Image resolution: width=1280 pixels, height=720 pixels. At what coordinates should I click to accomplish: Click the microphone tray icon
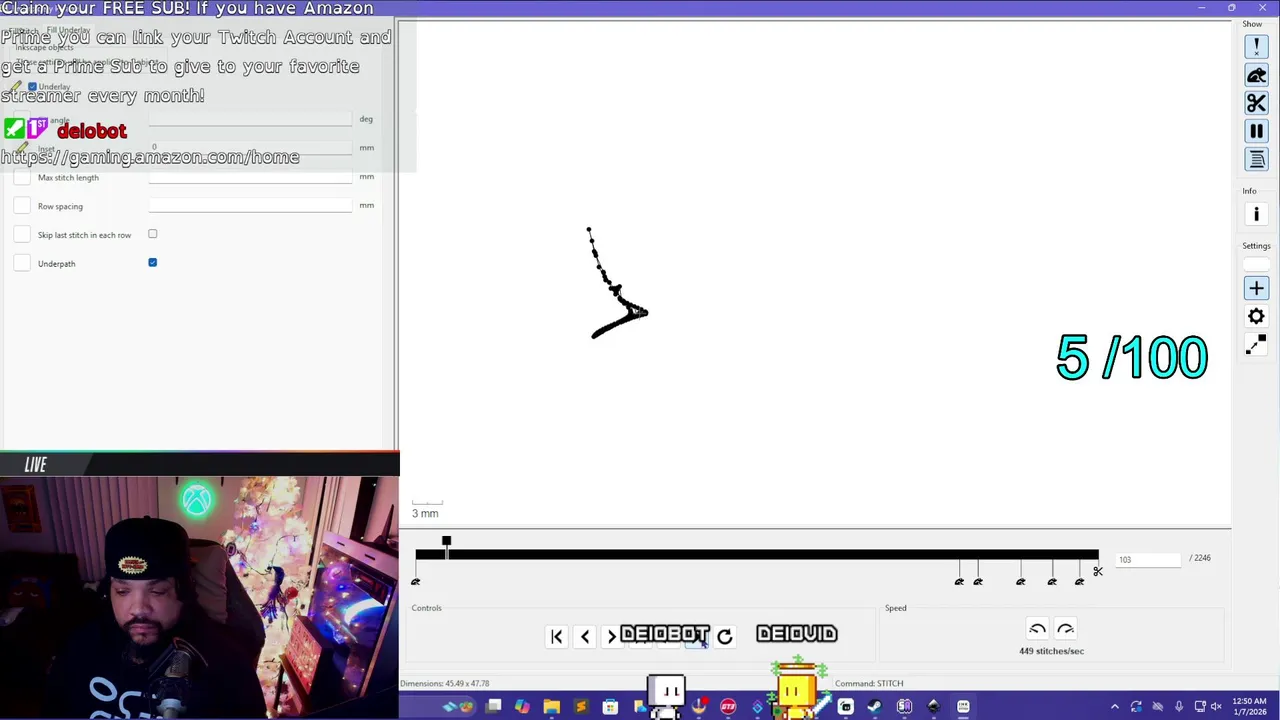pos(1179,707)
